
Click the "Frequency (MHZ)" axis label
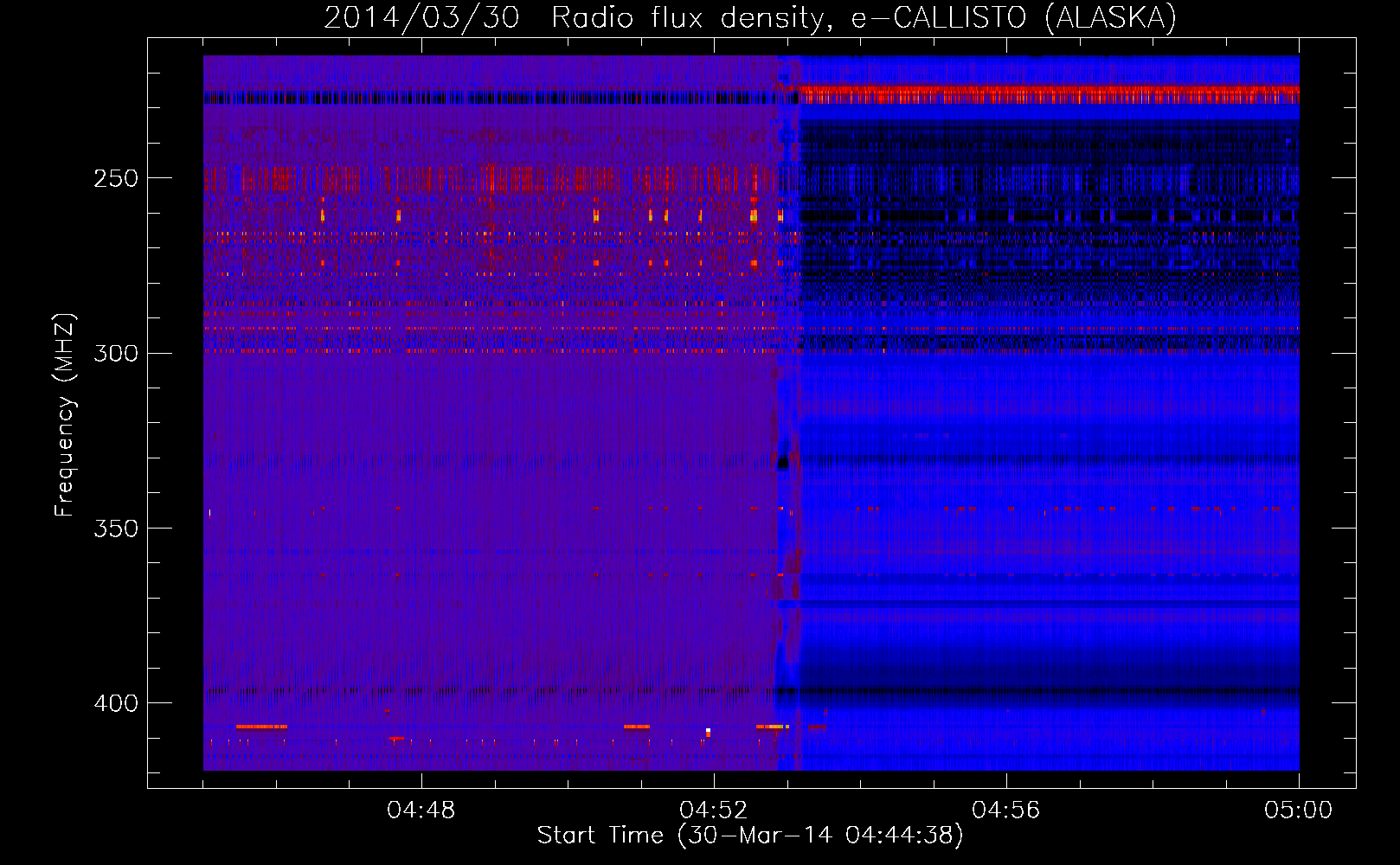click(x=66, y=414)
